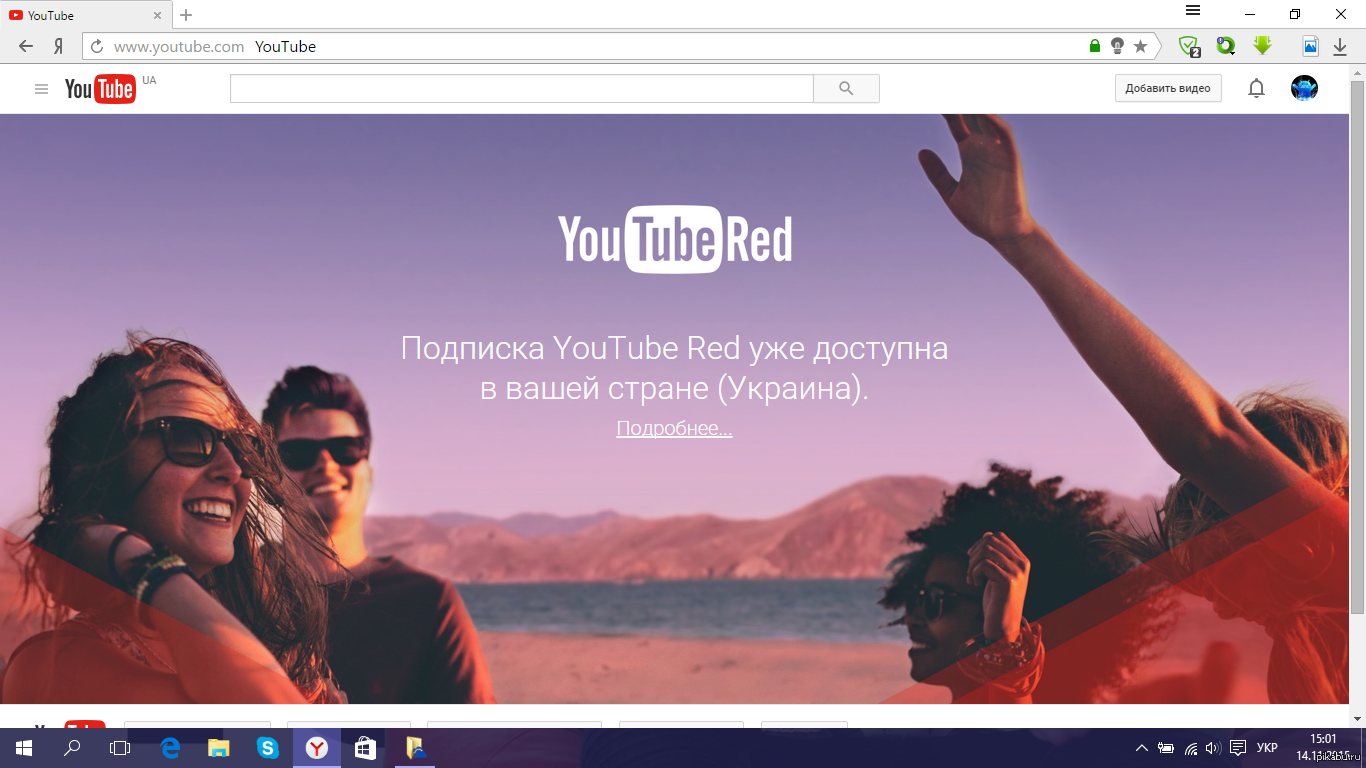Go to YouTube home via the logo

point(100,89)
